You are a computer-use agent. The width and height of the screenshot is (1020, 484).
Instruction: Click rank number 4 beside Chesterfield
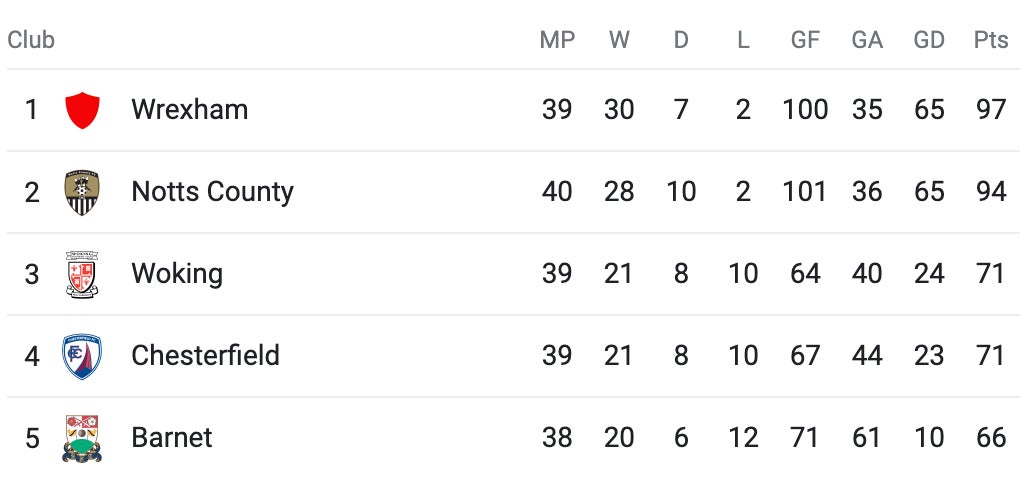(x=32, y=356)
